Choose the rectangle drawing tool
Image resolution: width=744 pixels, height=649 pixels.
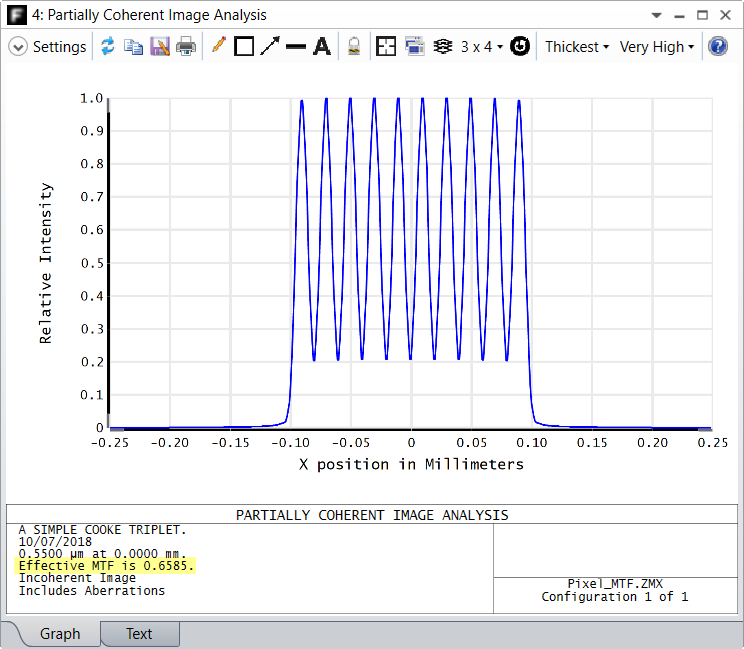pyautogui.click(x=244, y=46)
